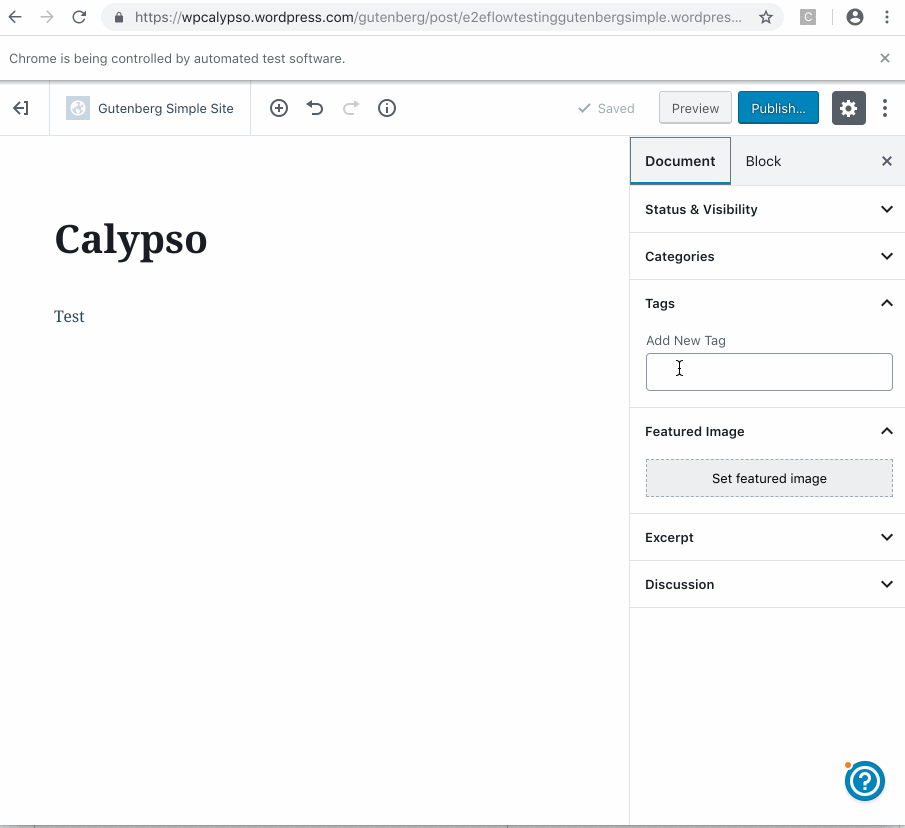Viewport: 905px width, 828px height.
Task: Bookmark this page with the star icon
Action: (x=766, y=17)
